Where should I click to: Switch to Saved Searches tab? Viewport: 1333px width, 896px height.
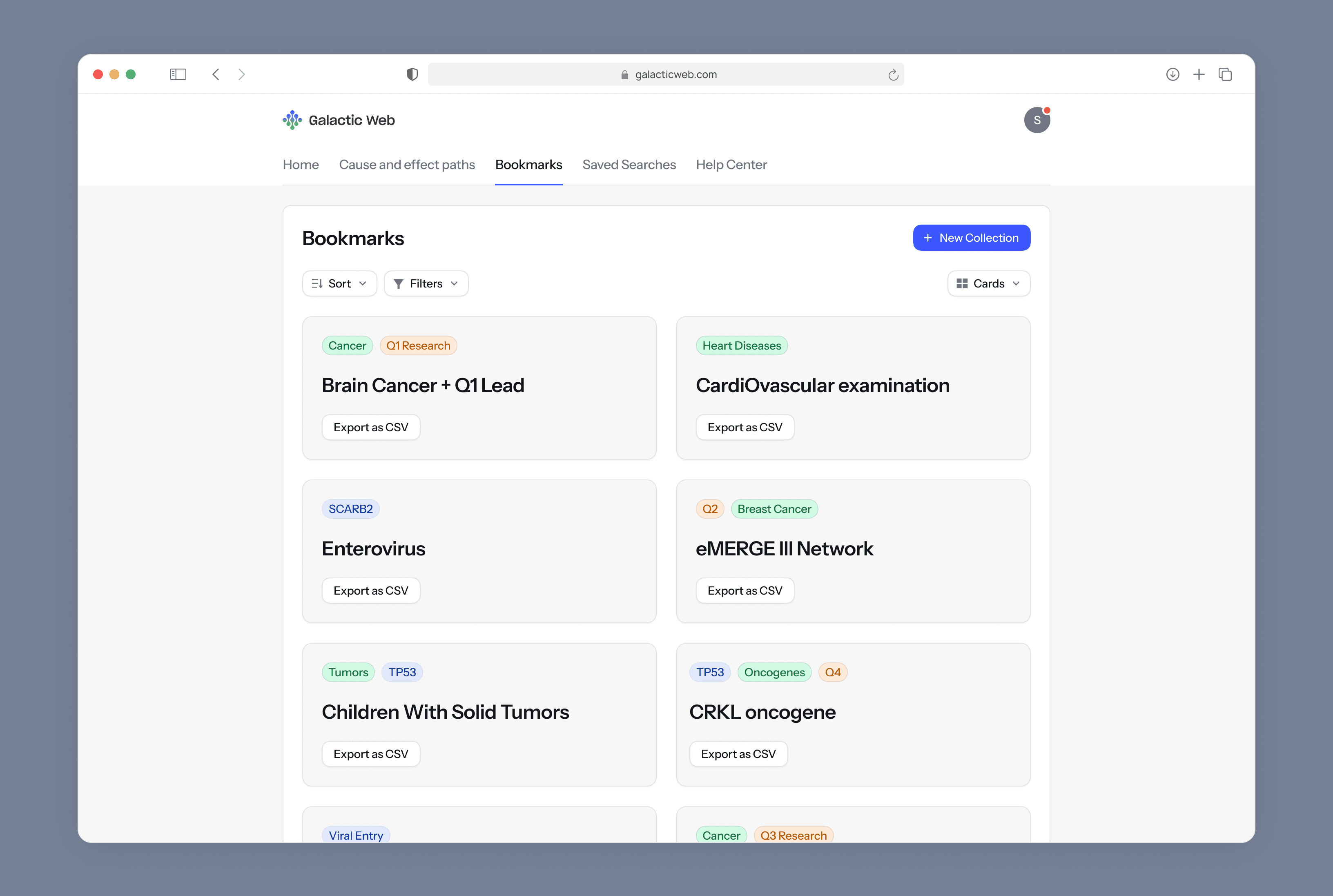[629, 165]
